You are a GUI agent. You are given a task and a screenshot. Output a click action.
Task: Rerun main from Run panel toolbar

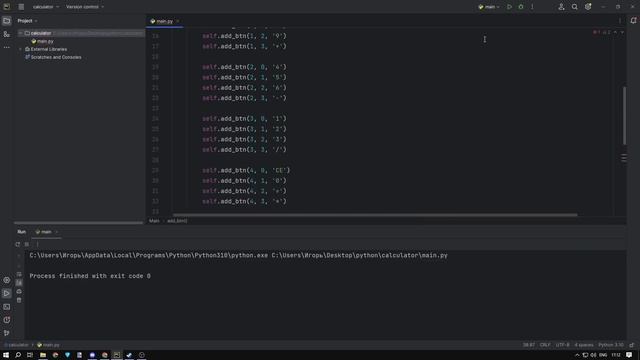[18, 244]
